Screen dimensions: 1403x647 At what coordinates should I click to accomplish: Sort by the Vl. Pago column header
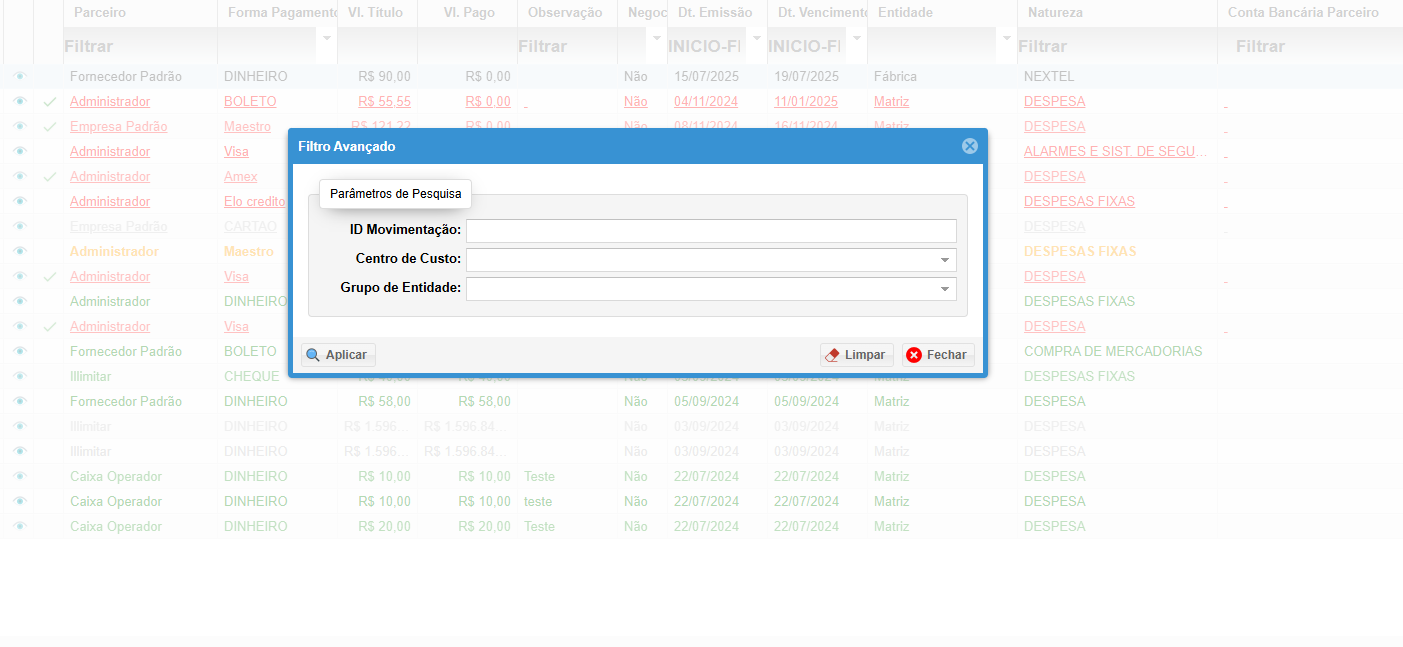coord(468,13)
